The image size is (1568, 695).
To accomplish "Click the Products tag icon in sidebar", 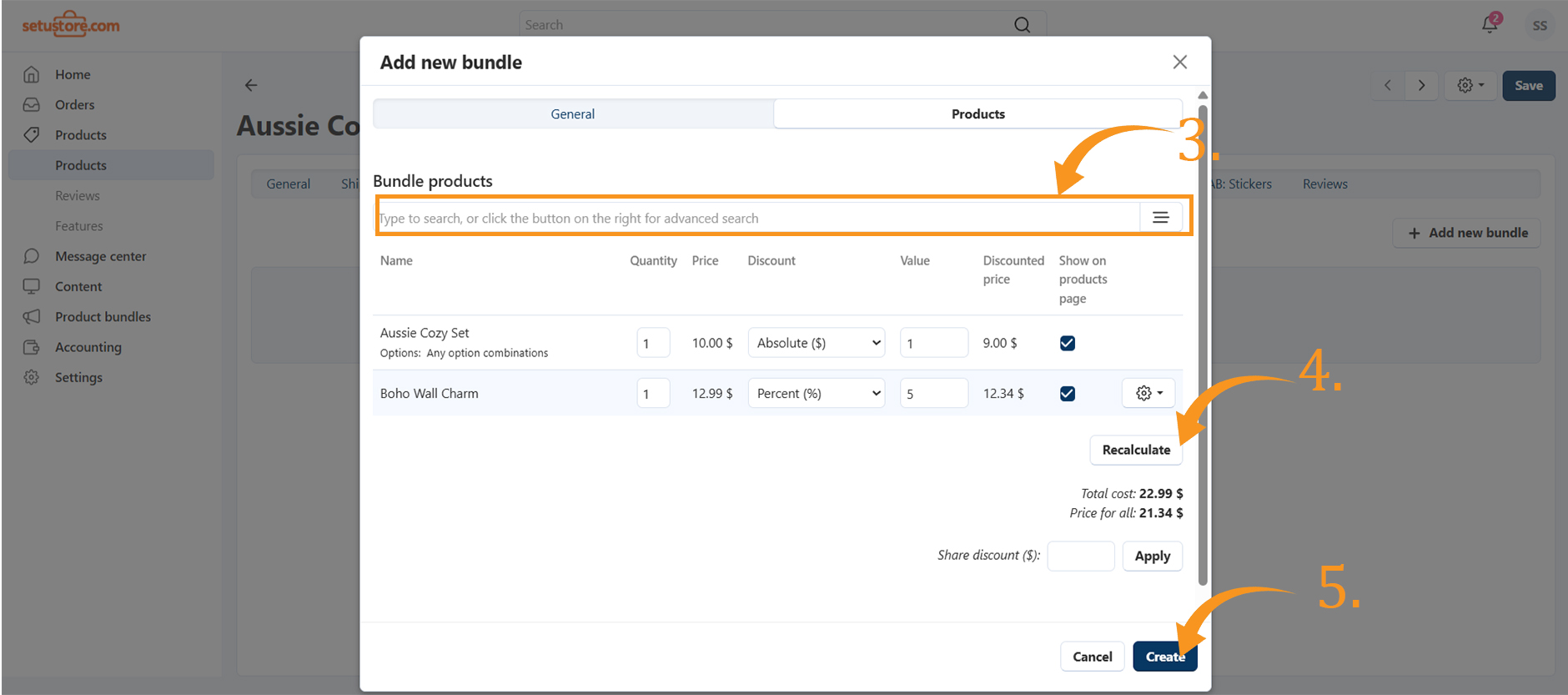I will 32,134.
